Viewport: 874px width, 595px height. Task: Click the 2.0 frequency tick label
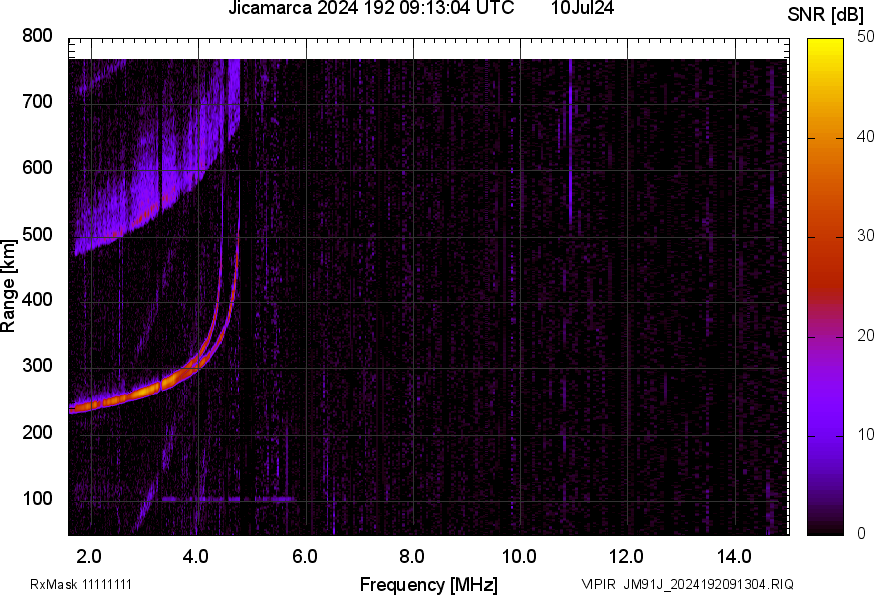pos(90,555)
